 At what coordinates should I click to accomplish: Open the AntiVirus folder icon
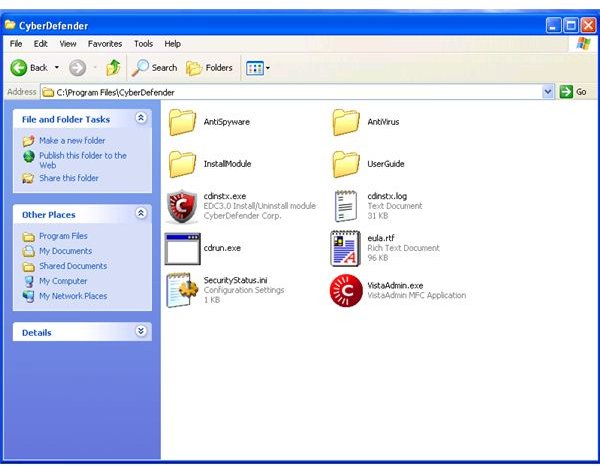pyautogui.click(x=346, y=122)
